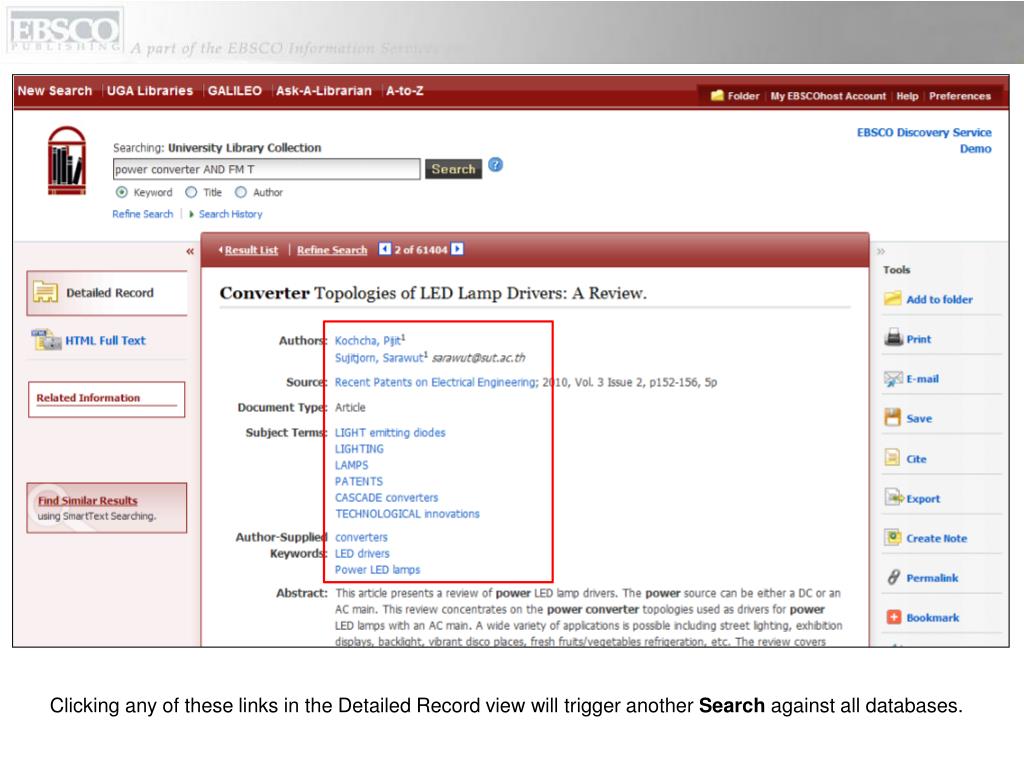Click the Cite document icon

[x=892, y=458]
